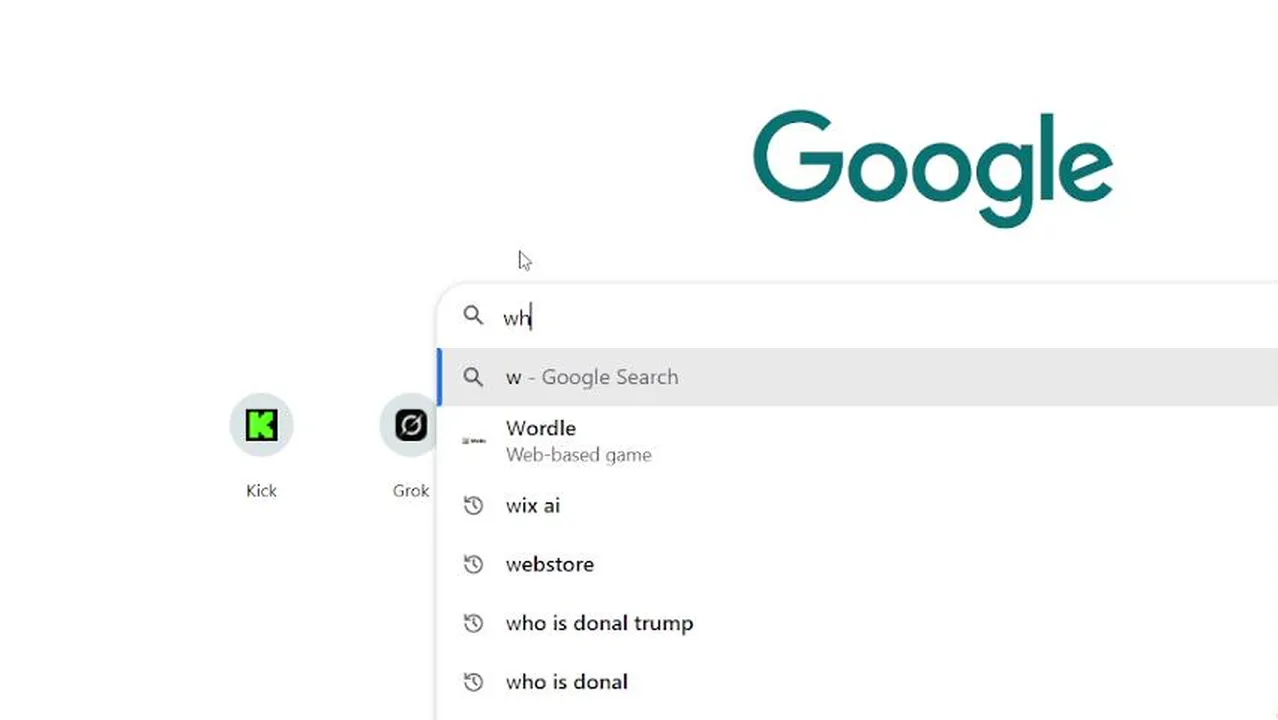Select the 'who is donal' suggestion text
Viewport: 1278px width, 720px height.
click(567, 682)
